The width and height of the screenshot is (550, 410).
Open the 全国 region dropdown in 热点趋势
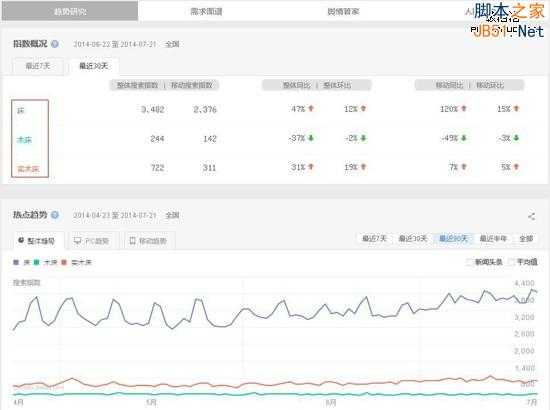point(172,215)
